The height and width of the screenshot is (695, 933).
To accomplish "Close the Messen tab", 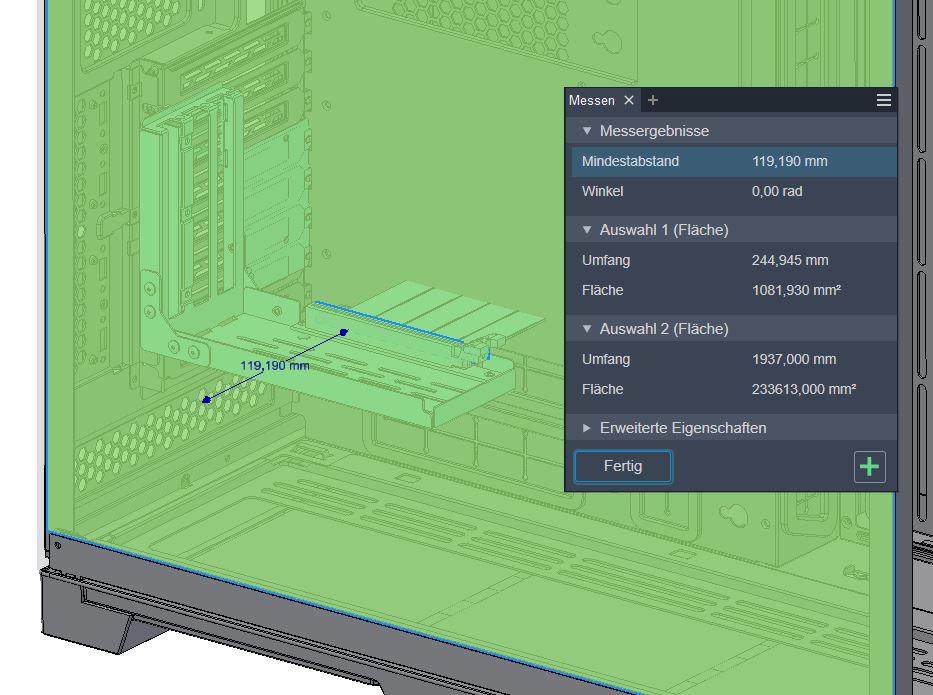I will click(x=629, y=100).
